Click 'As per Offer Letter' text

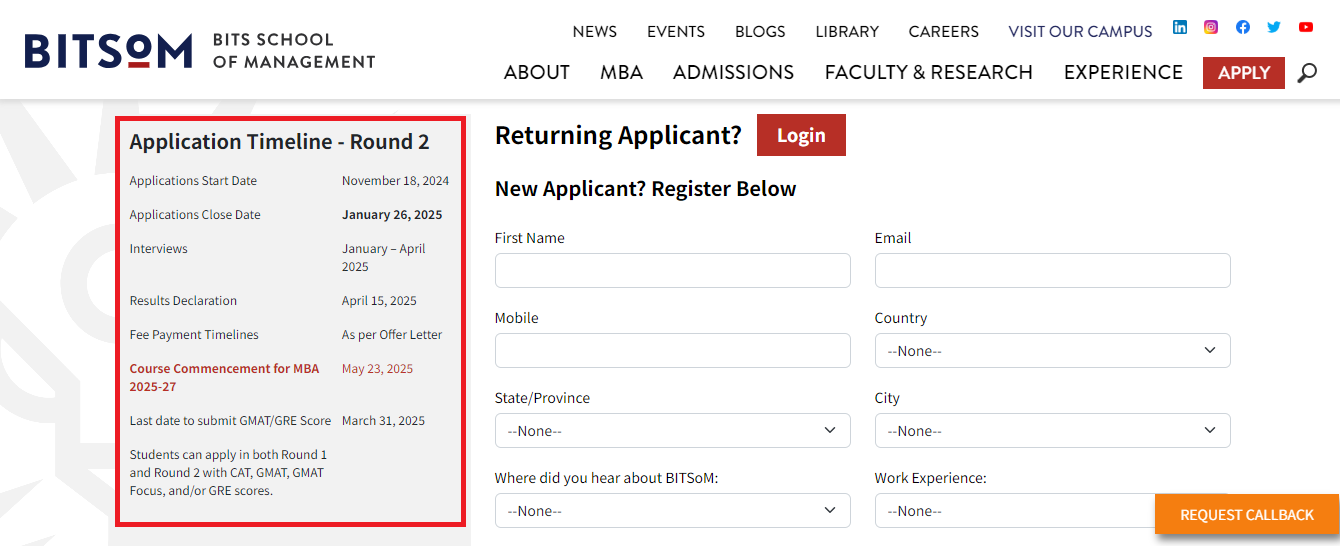(392, 335)
